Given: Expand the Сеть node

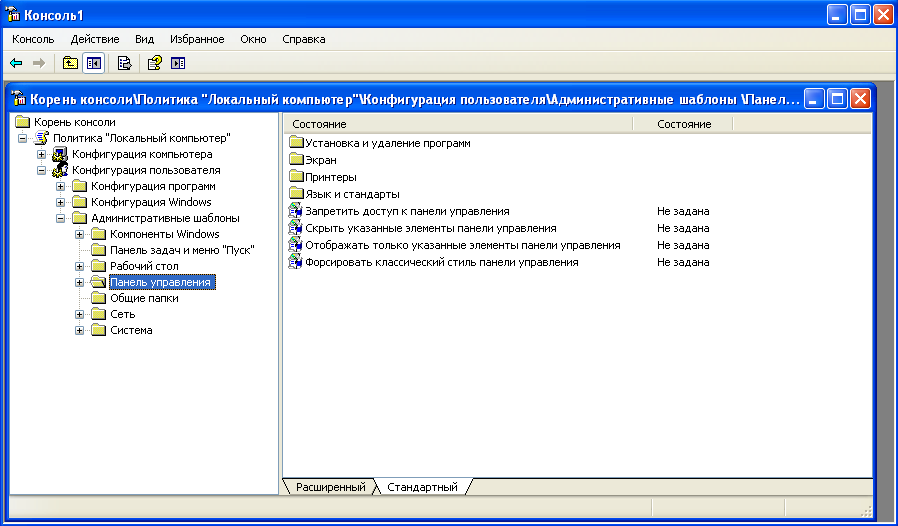Looking at the screenshot, I should [80, 315].
